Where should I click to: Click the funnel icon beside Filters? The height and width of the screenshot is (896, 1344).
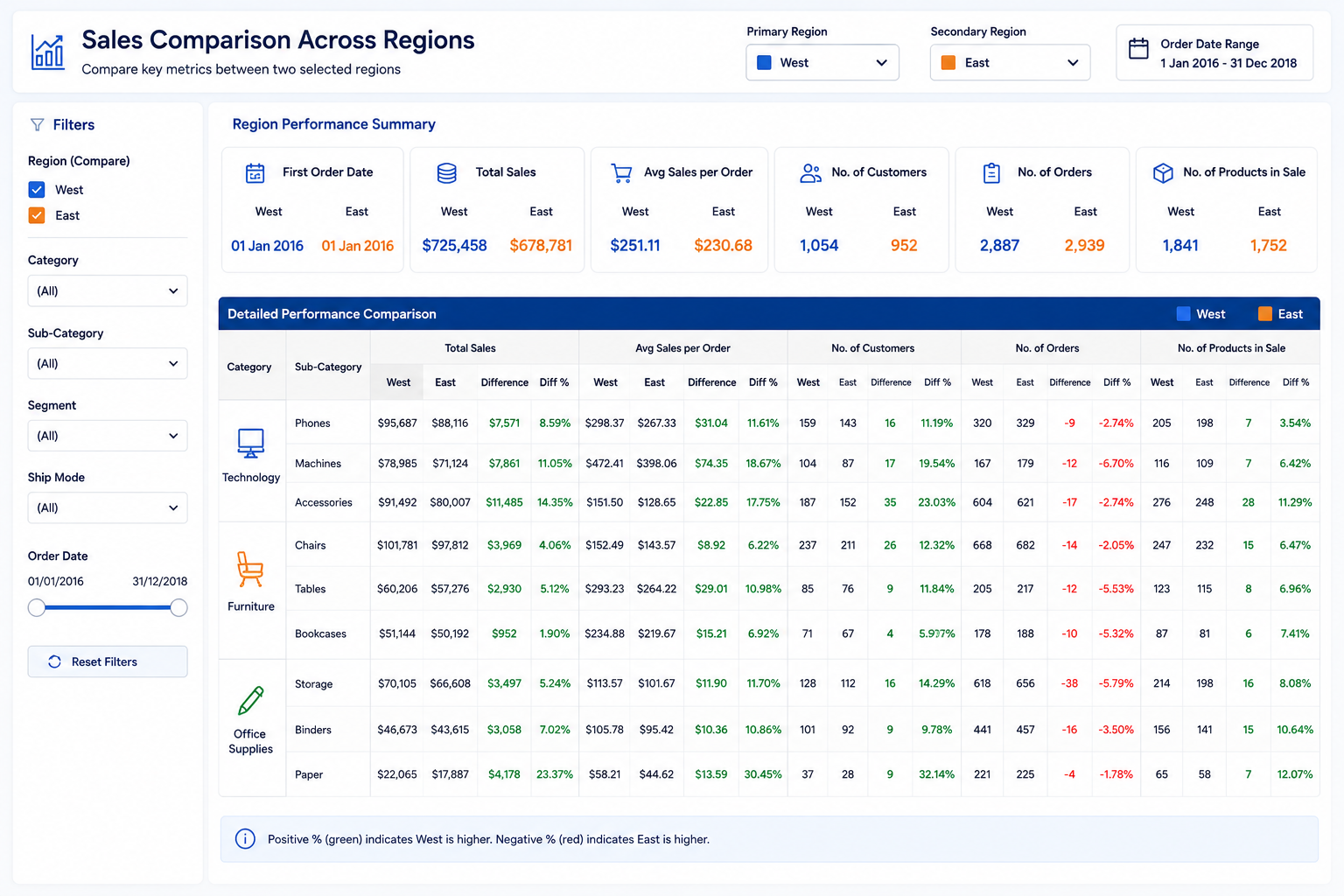(37, 125)
